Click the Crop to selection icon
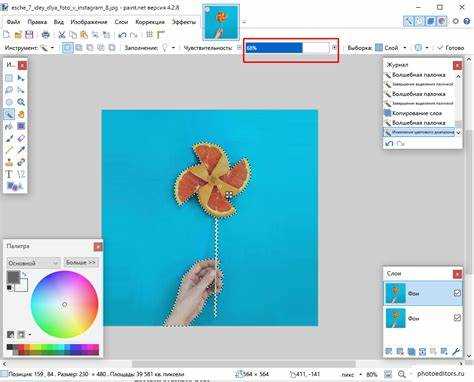Screen dimensions: 474x382 point(95,34)
